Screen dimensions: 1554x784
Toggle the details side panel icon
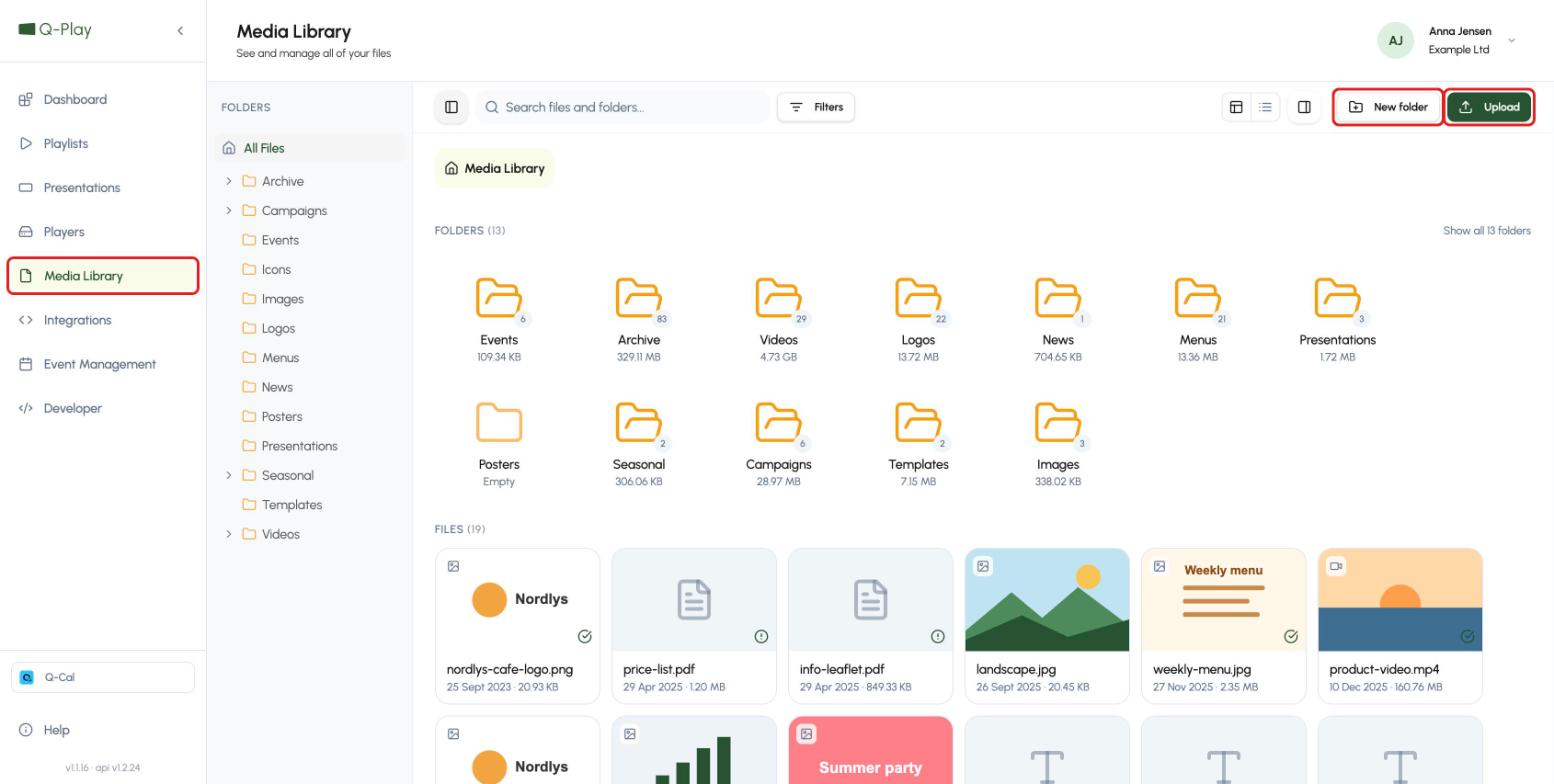(1304, 107)
